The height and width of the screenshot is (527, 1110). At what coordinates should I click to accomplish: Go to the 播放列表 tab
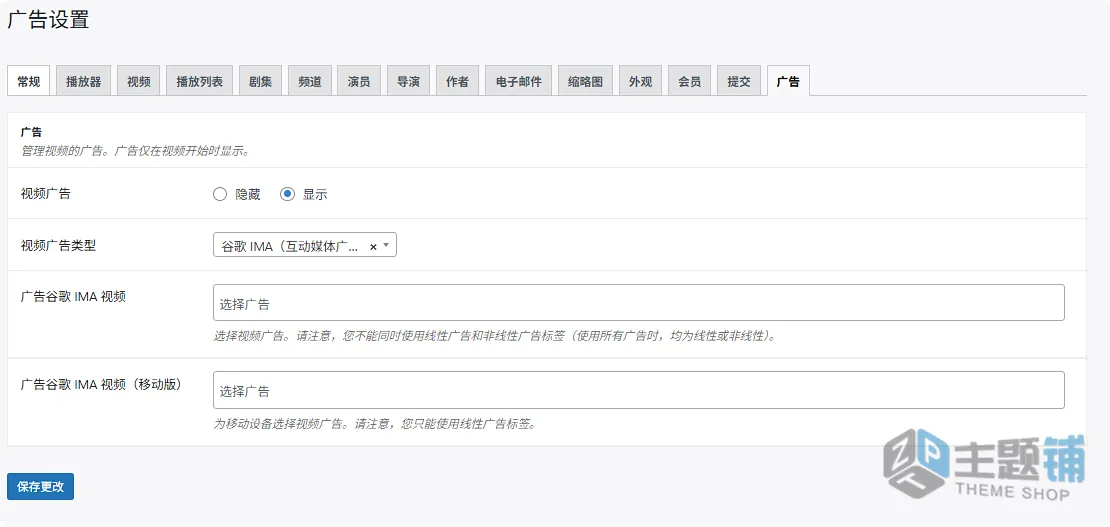click(x=200, y=81)
